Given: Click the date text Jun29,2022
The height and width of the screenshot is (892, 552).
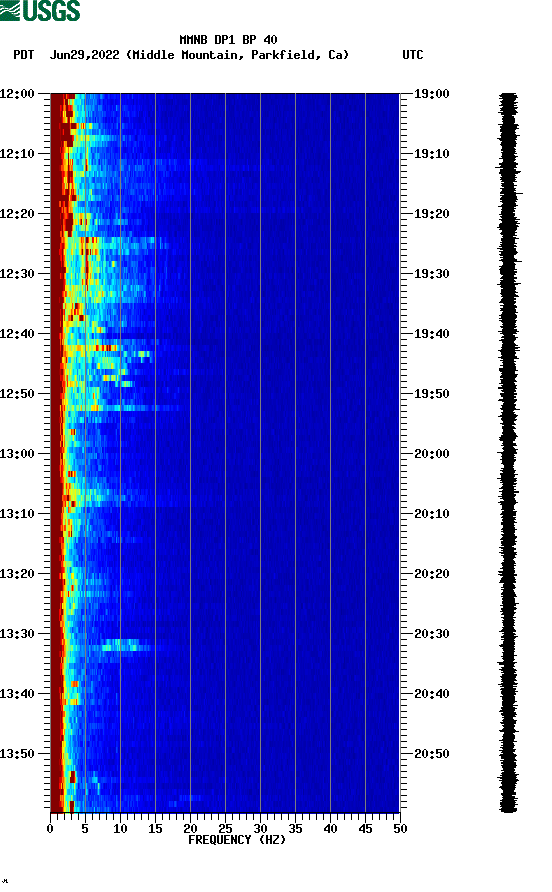Looking at the screenshot, I should 85,55.
